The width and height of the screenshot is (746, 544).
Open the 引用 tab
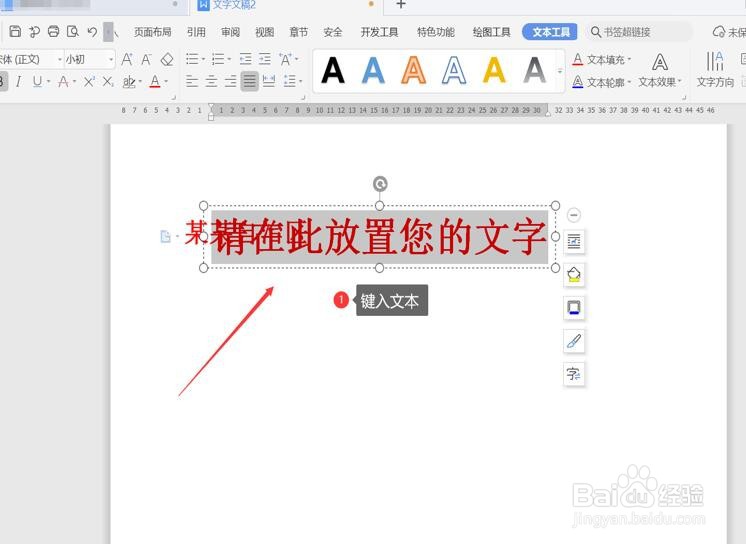(196, 32)
